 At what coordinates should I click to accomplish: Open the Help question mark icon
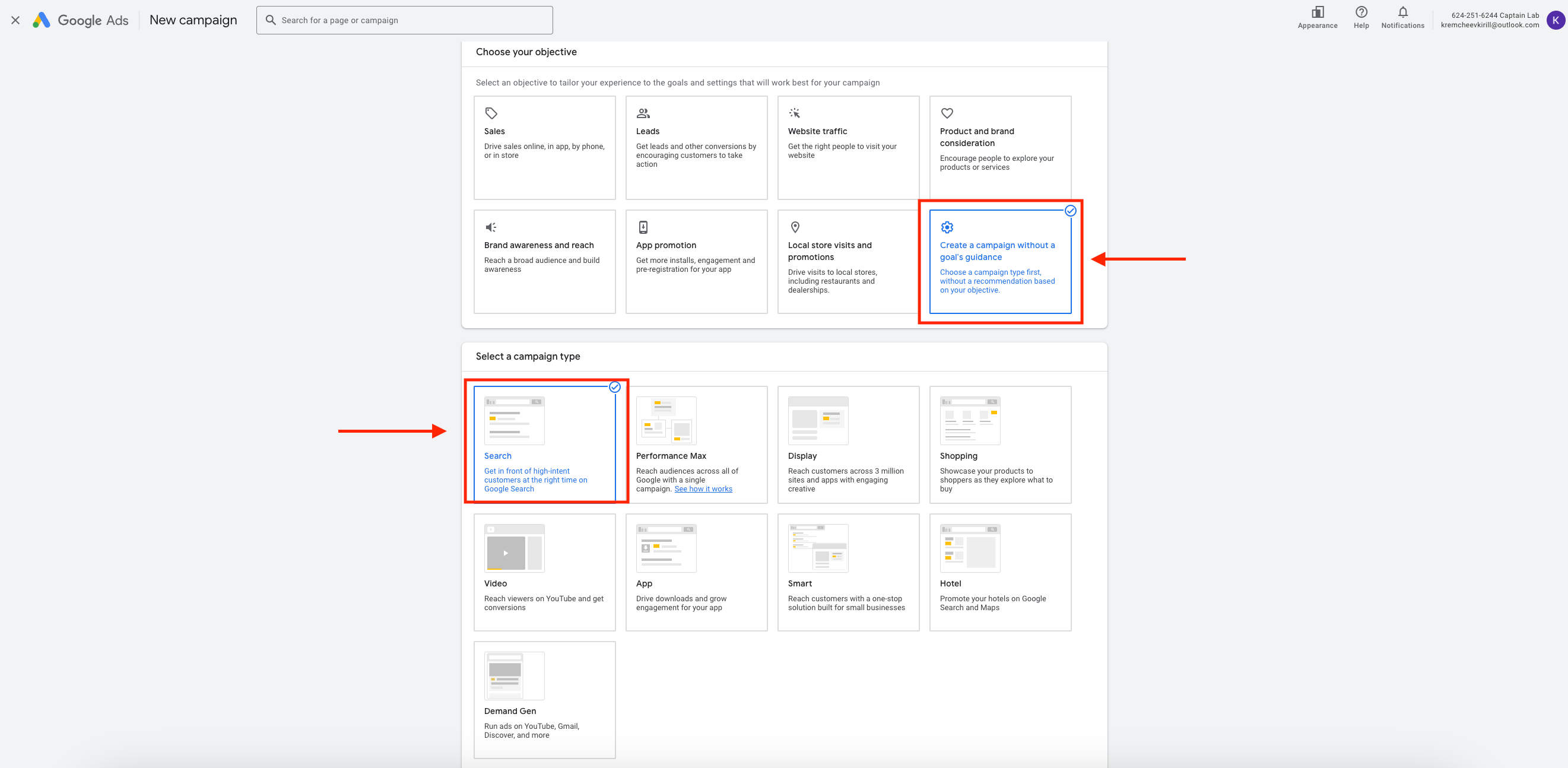coord(1361,13)
